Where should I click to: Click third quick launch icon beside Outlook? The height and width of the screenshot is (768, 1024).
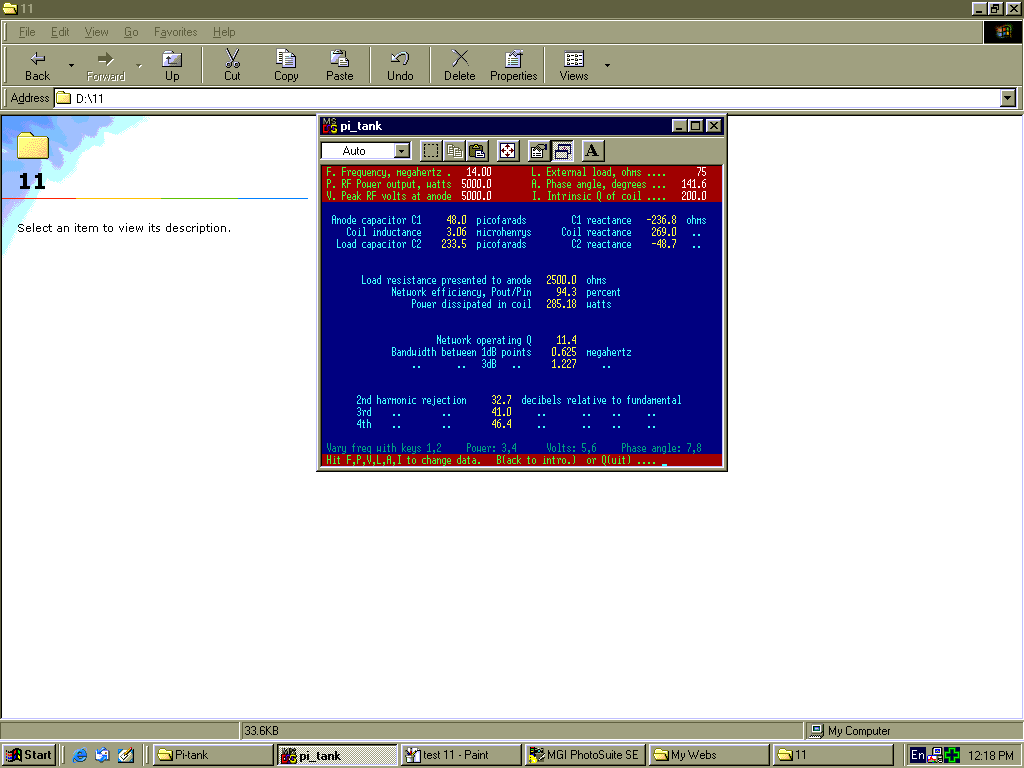(x=125, y=755)
